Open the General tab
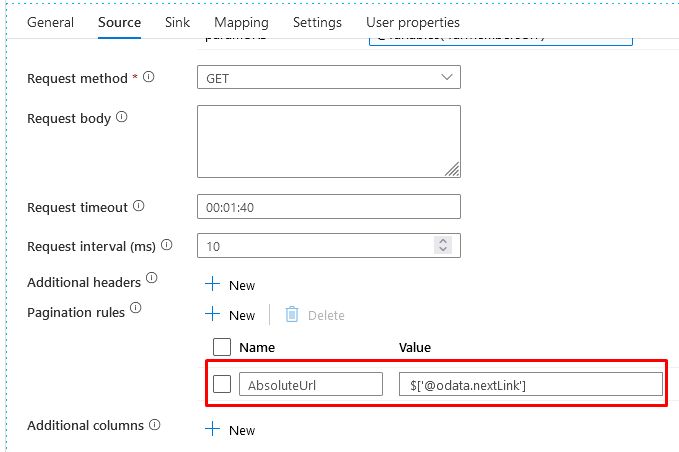Image resolution: width=679 pixels, height=452 pixels. [x=50, y=23]
